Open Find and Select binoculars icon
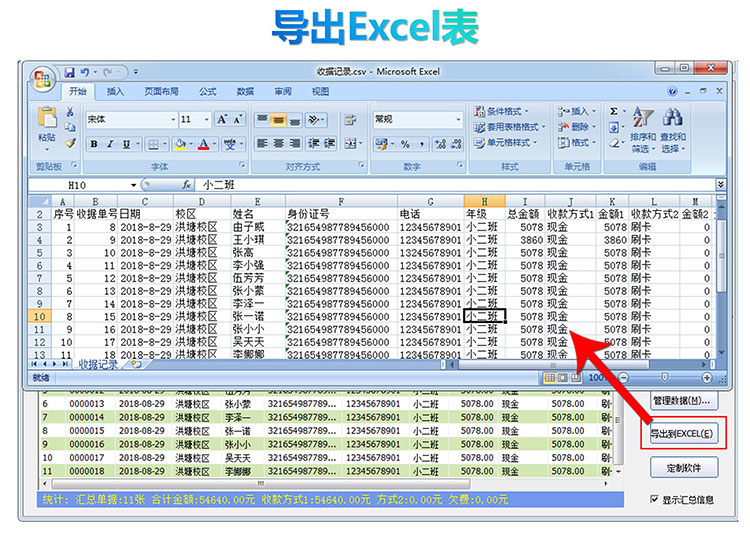Viewport: 750px width, 552px height. coord(673,117)
